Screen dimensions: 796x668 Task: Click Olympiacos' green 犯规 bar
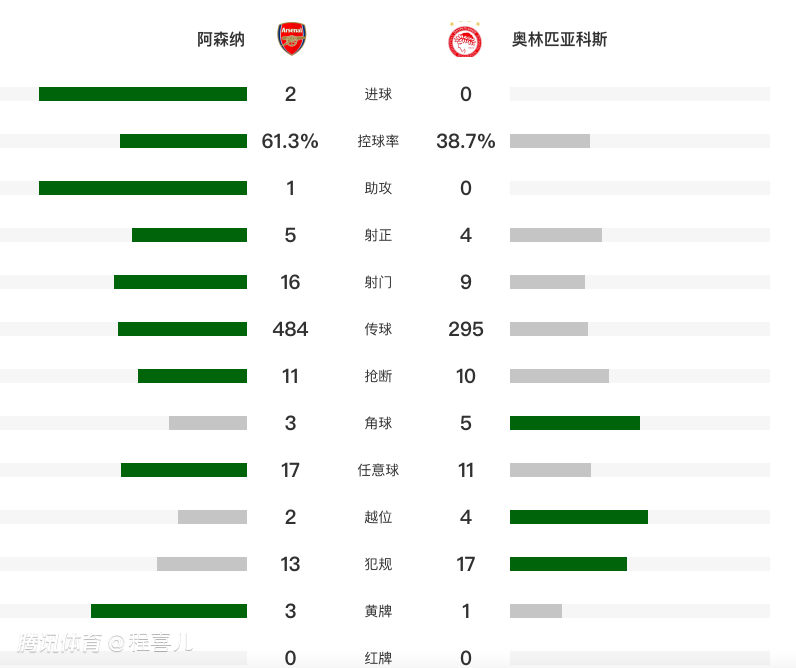coord(568,564)
